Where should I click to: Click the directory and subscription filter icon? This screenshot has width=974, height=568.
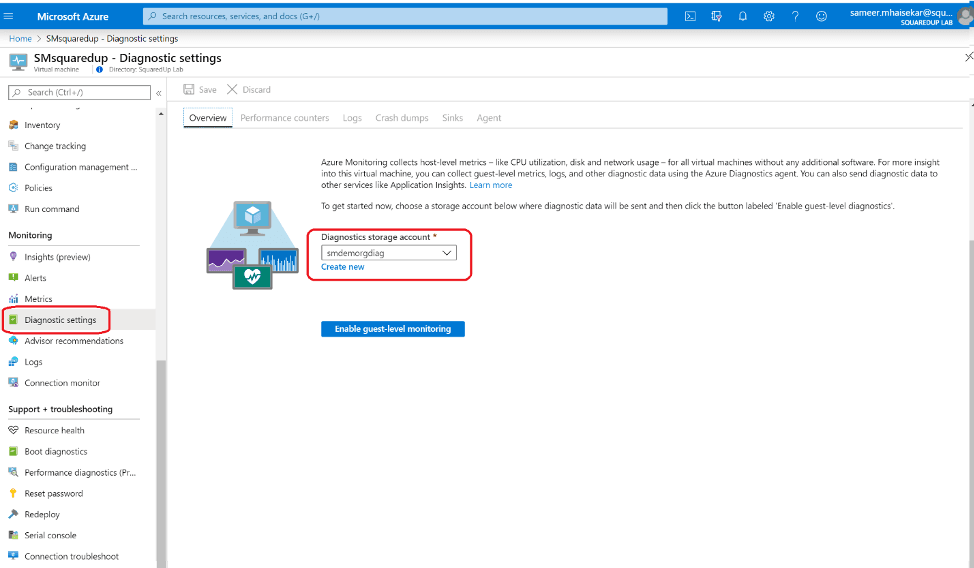pos(716,16)
